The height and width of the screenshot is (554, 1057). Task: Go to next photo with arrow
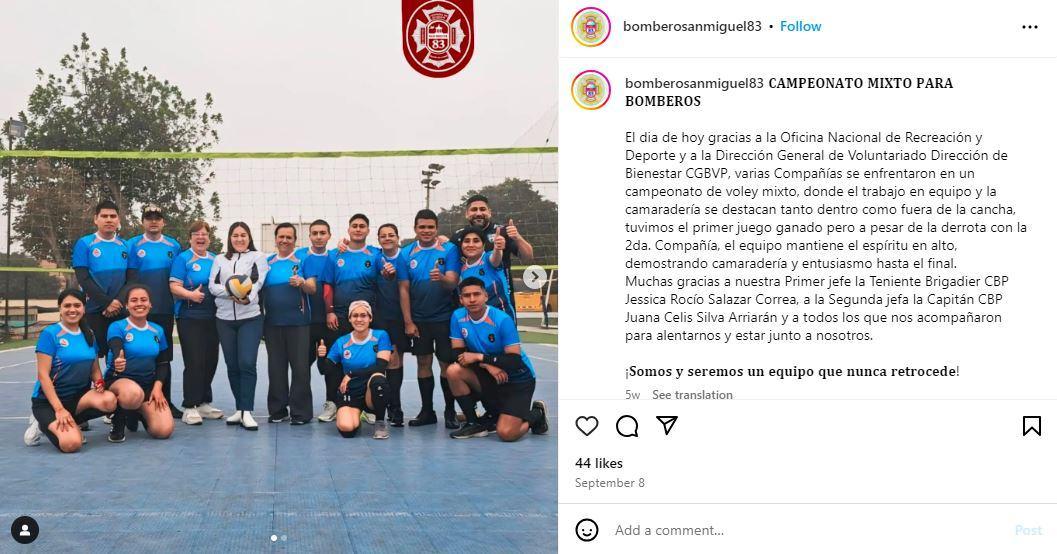(x=535, y=276)
